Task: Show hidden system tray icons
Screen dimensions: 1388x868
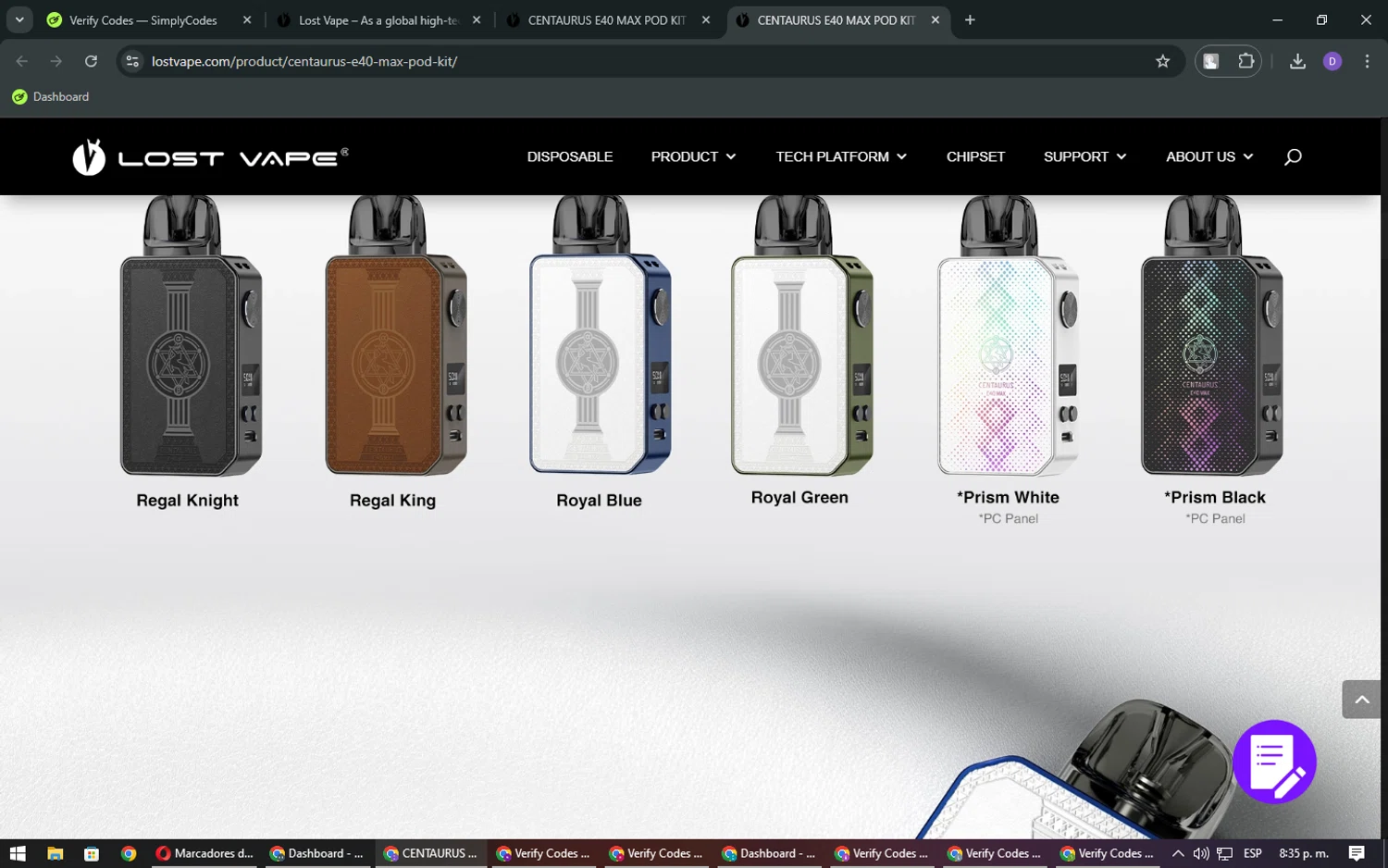Action: pyautogui.click(x=1178, y=853)
